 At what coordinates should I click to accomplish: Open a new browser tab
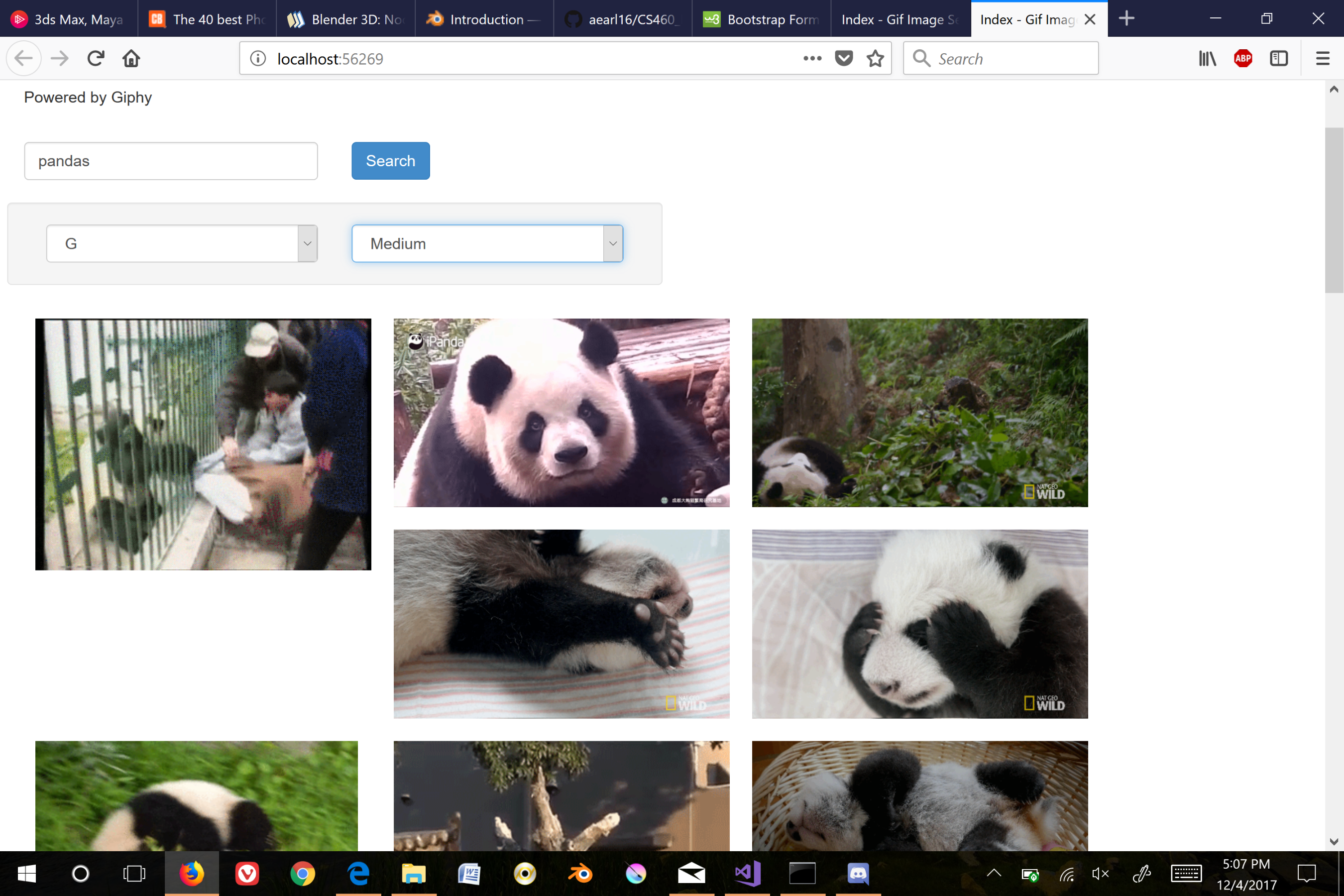pyautogui.click(x=1126, y=18)
